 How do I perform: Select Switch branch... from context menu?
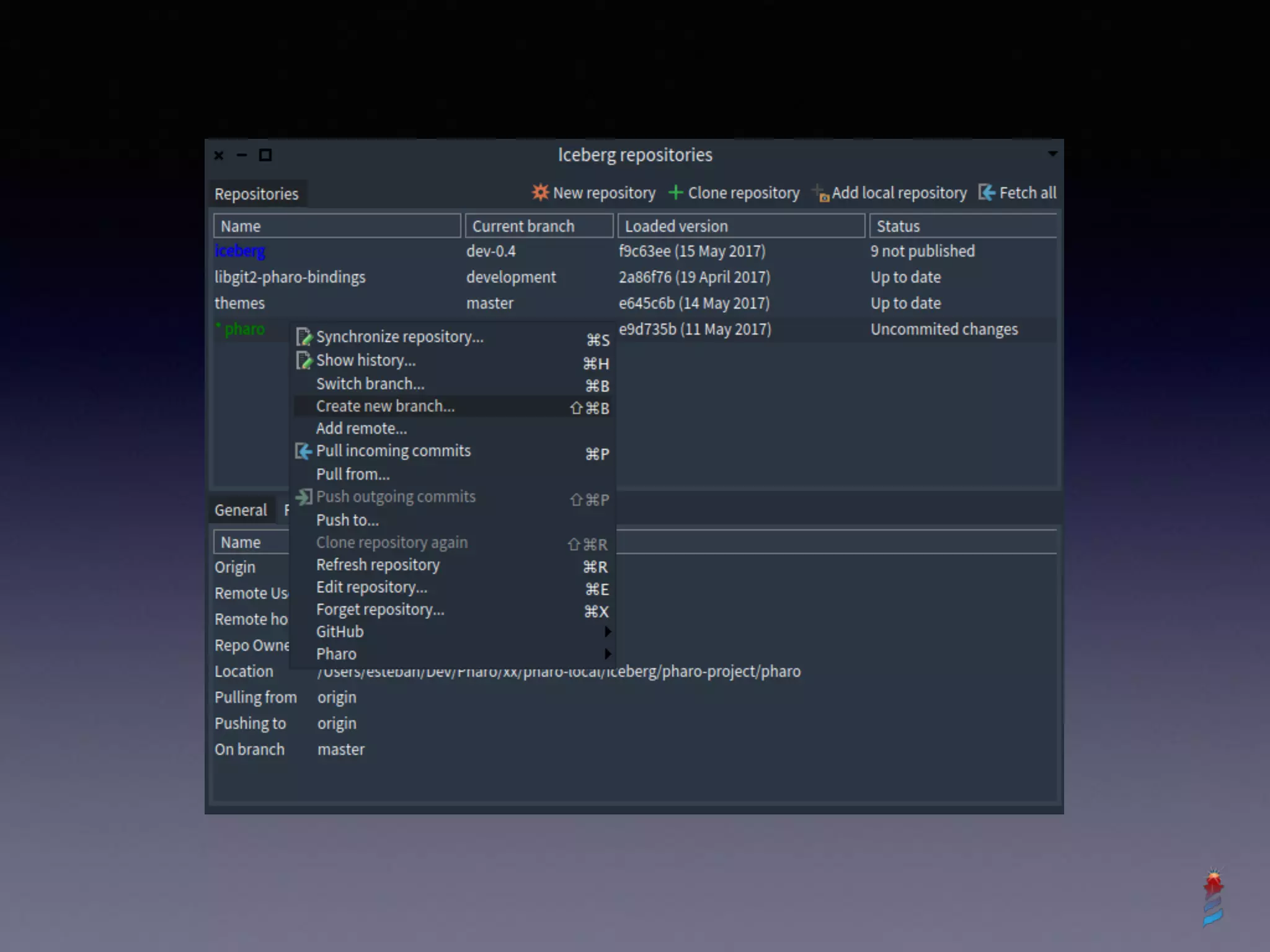[x=370, y=384]
